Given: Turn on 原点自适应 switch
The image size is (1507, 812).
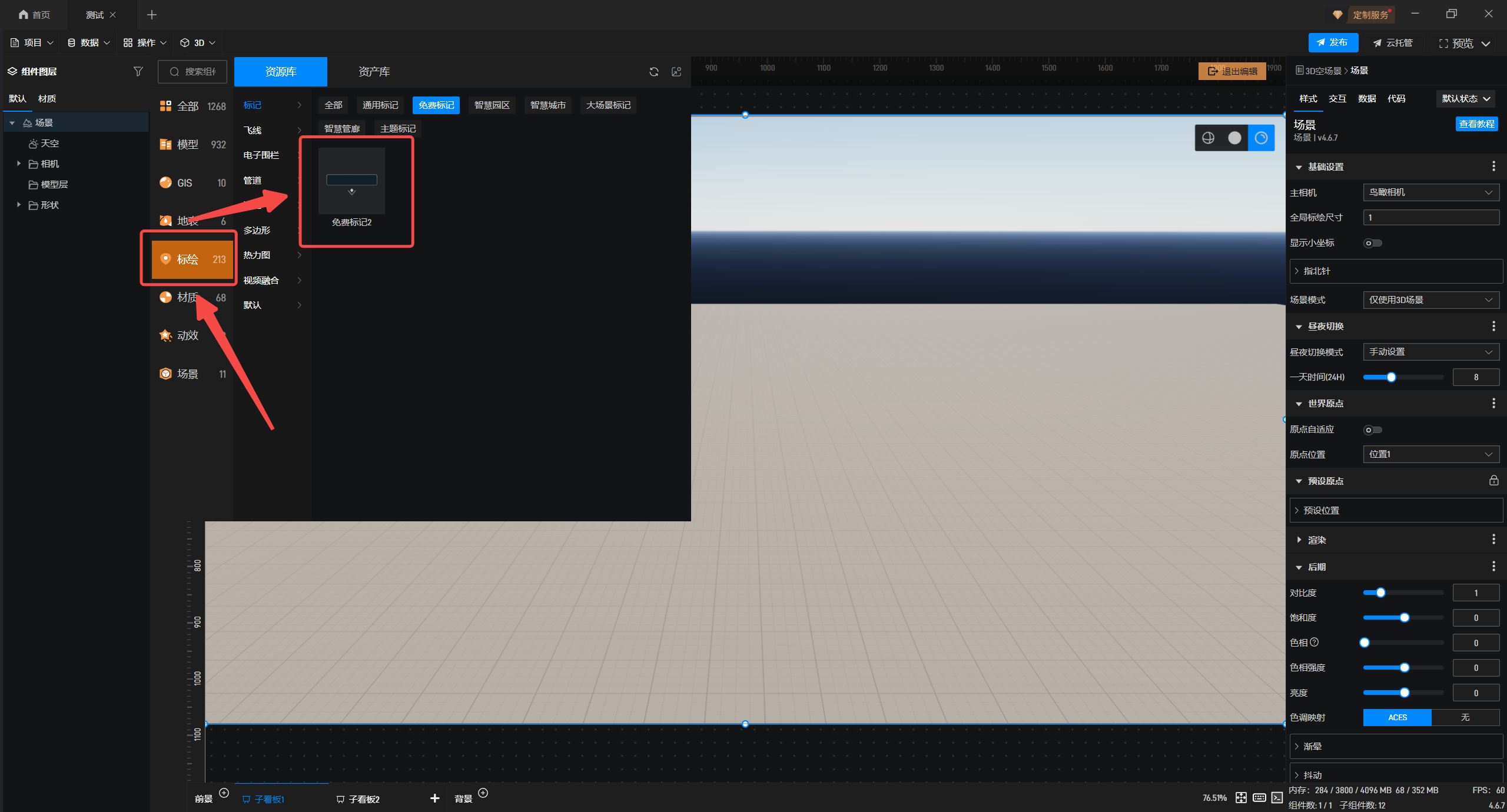Looking at the screenshot, I should click(1372, 430).
